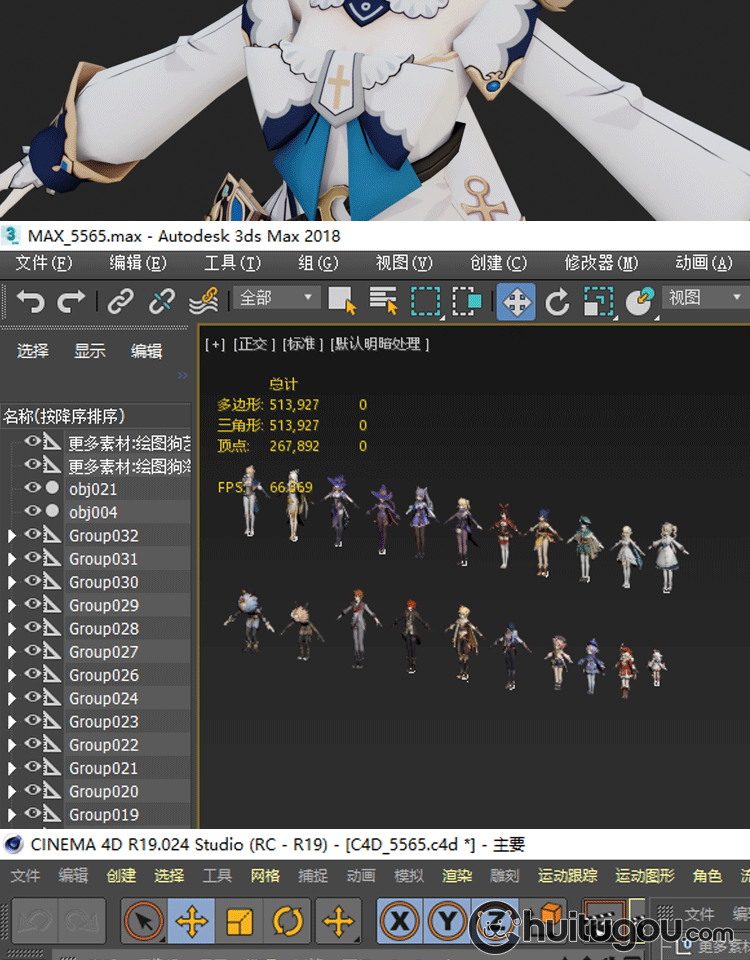Click the scene explorer 选择 menu
This screenshot has height=960, width=750.
32,351
